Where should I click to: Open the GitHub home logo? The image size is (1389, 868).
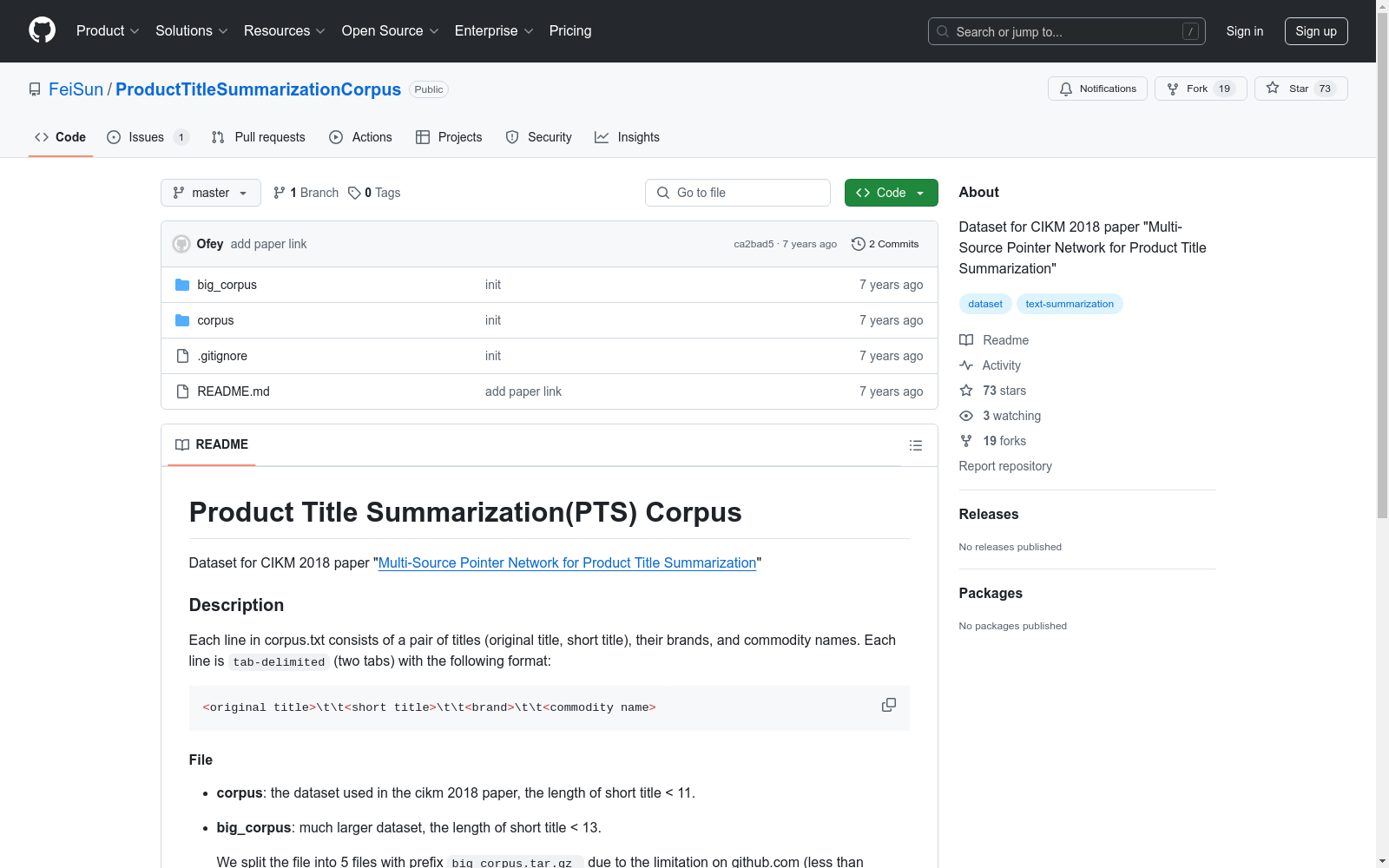click(42, 30)
